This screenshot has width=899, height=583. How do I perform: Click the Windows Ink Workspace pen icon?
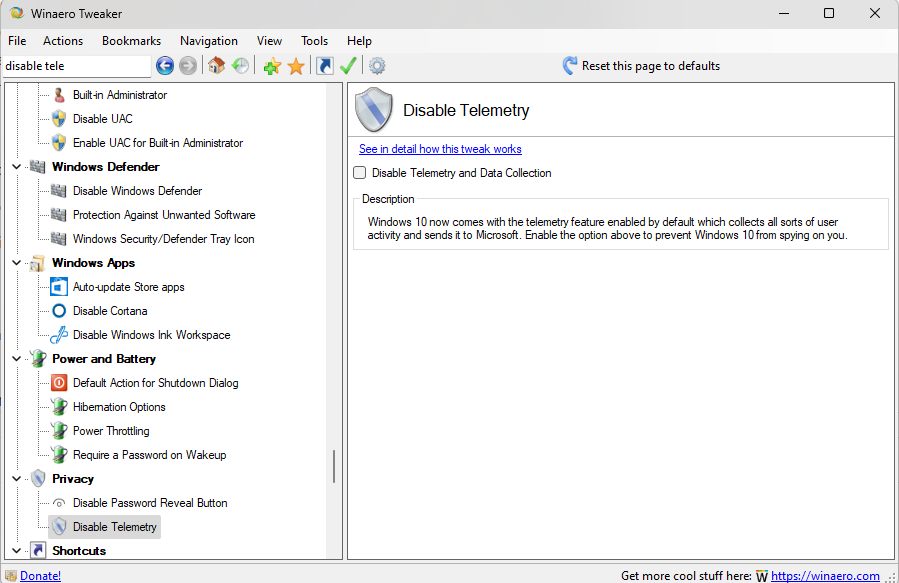pos(59,335)
